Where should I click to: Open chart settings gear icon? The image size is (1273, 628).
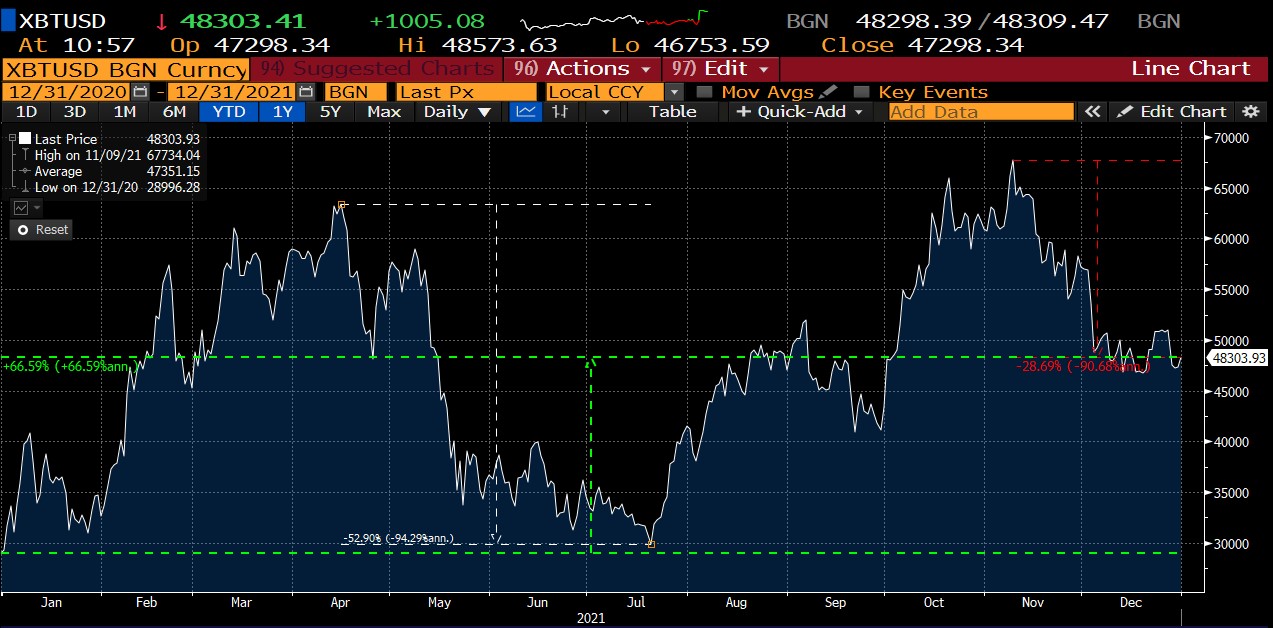pos(1251,112)
